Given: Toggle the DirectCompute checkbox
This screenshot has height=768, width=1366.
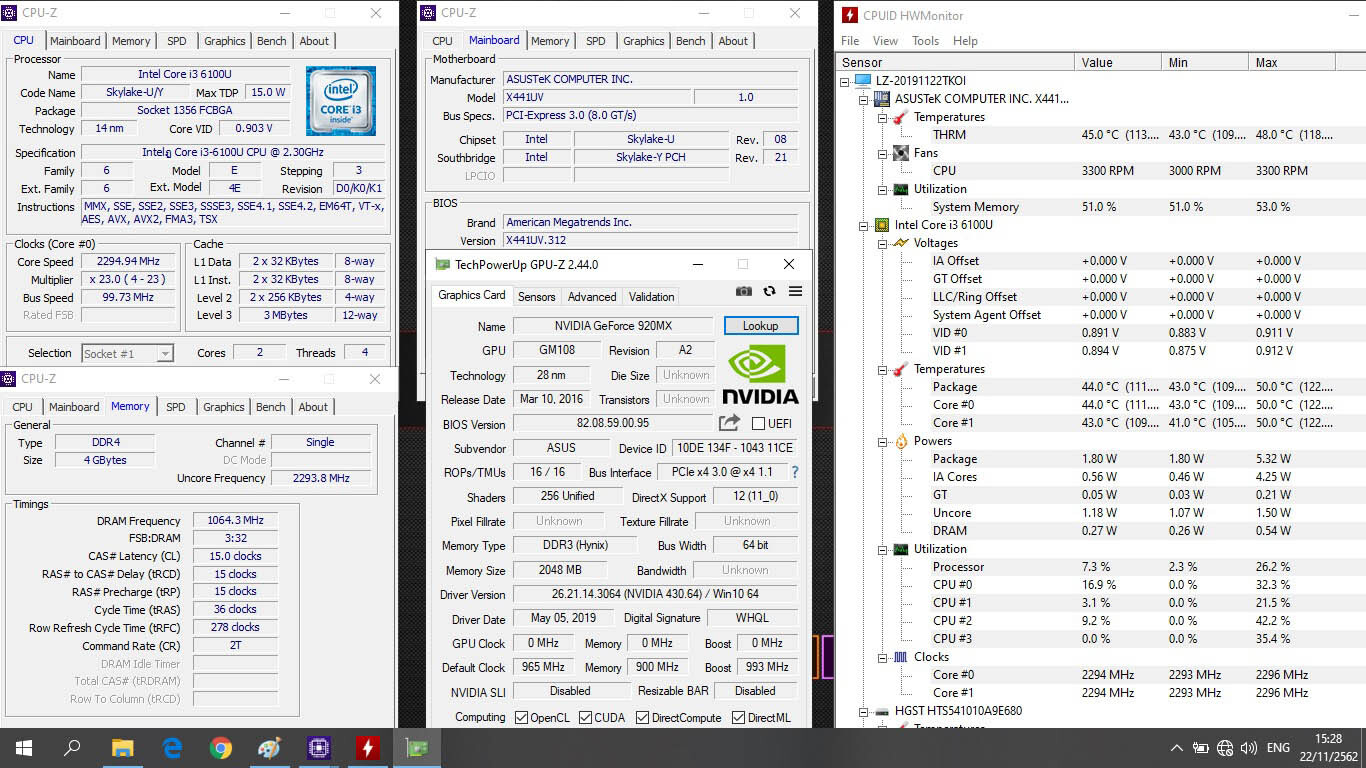Looking at the screenshot, I should pos(643,718).
